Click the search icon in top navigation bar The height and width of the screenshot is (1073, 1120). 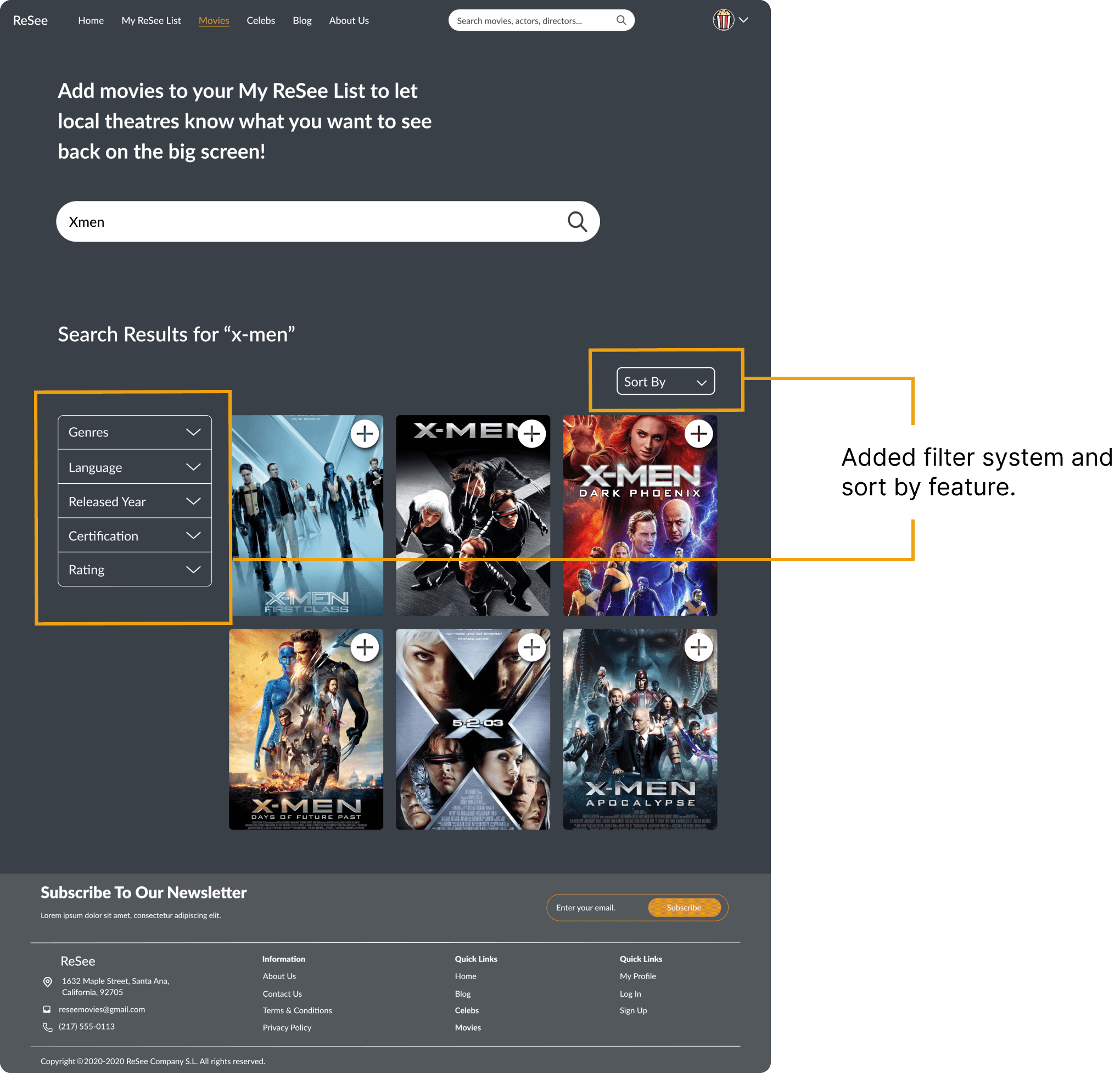(x=621, y=20)
